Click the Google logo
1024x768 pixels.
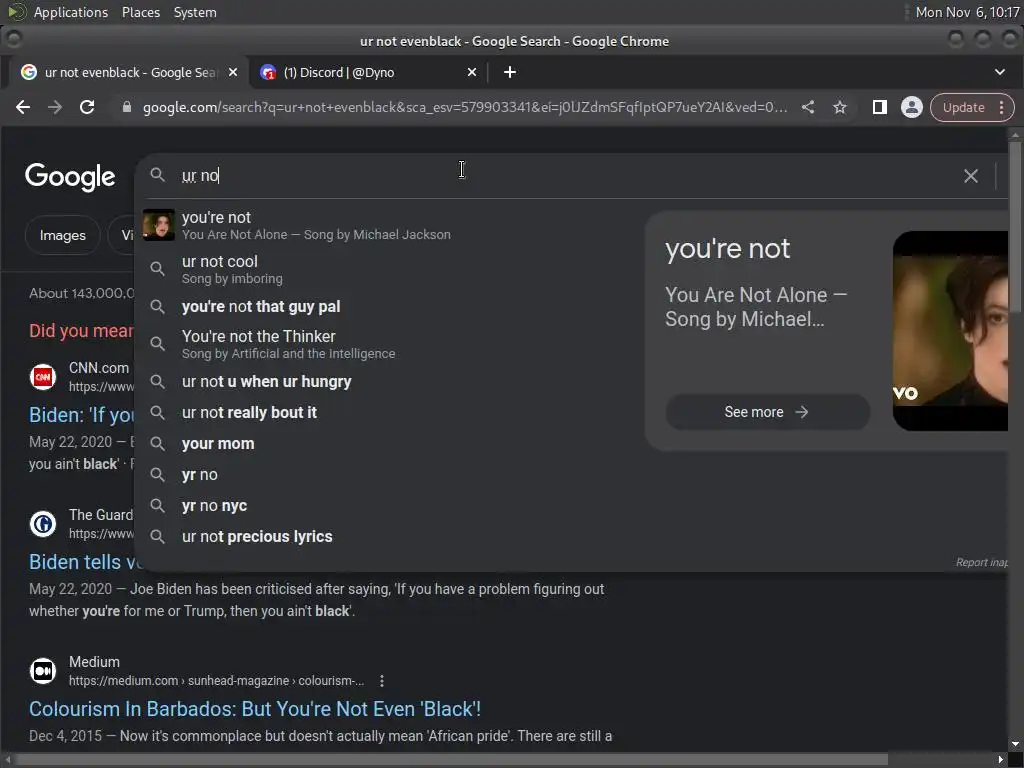70,176
